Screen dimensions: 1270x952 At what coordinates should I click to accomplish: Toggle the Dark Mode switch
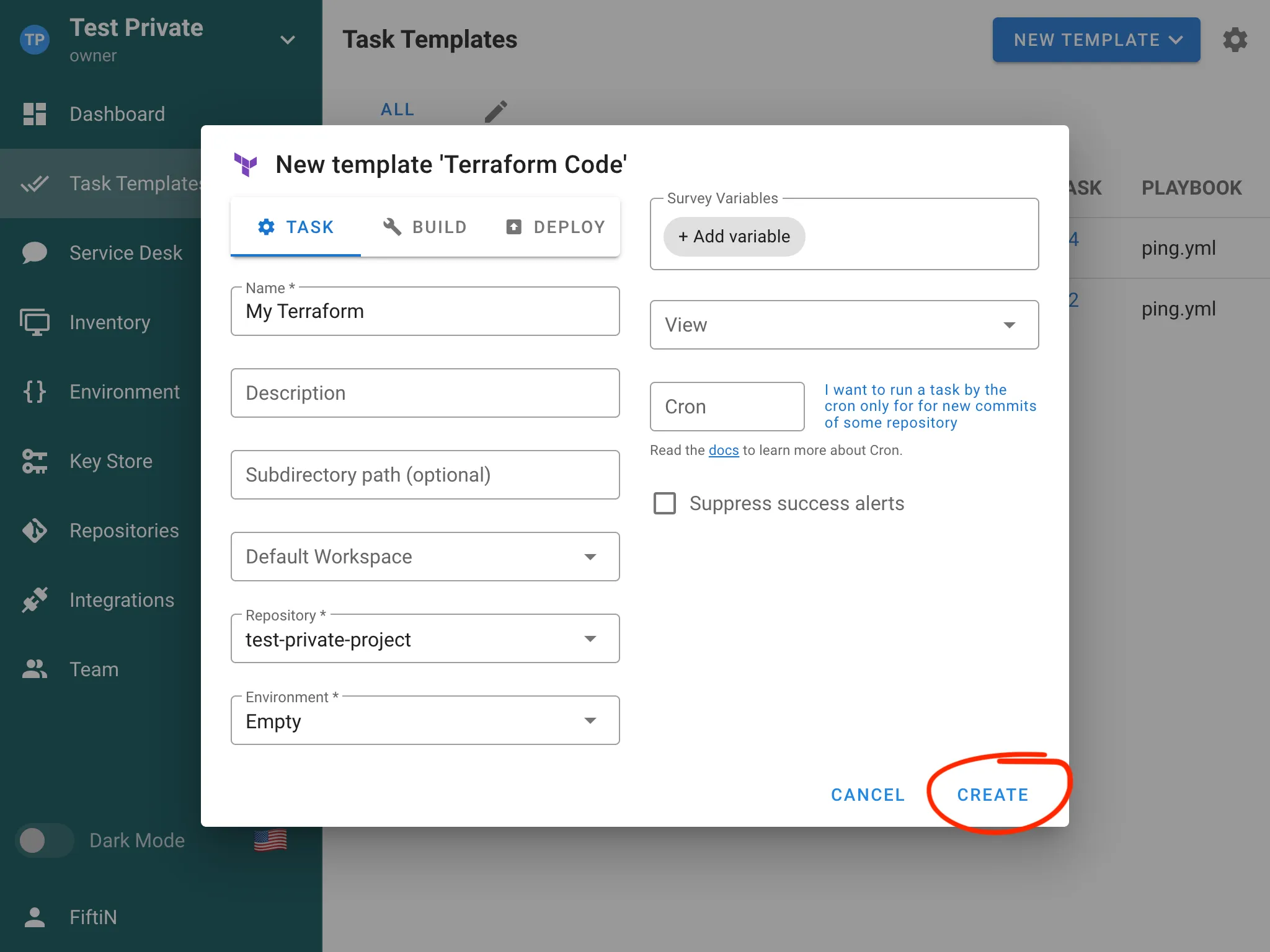(45, 840)
